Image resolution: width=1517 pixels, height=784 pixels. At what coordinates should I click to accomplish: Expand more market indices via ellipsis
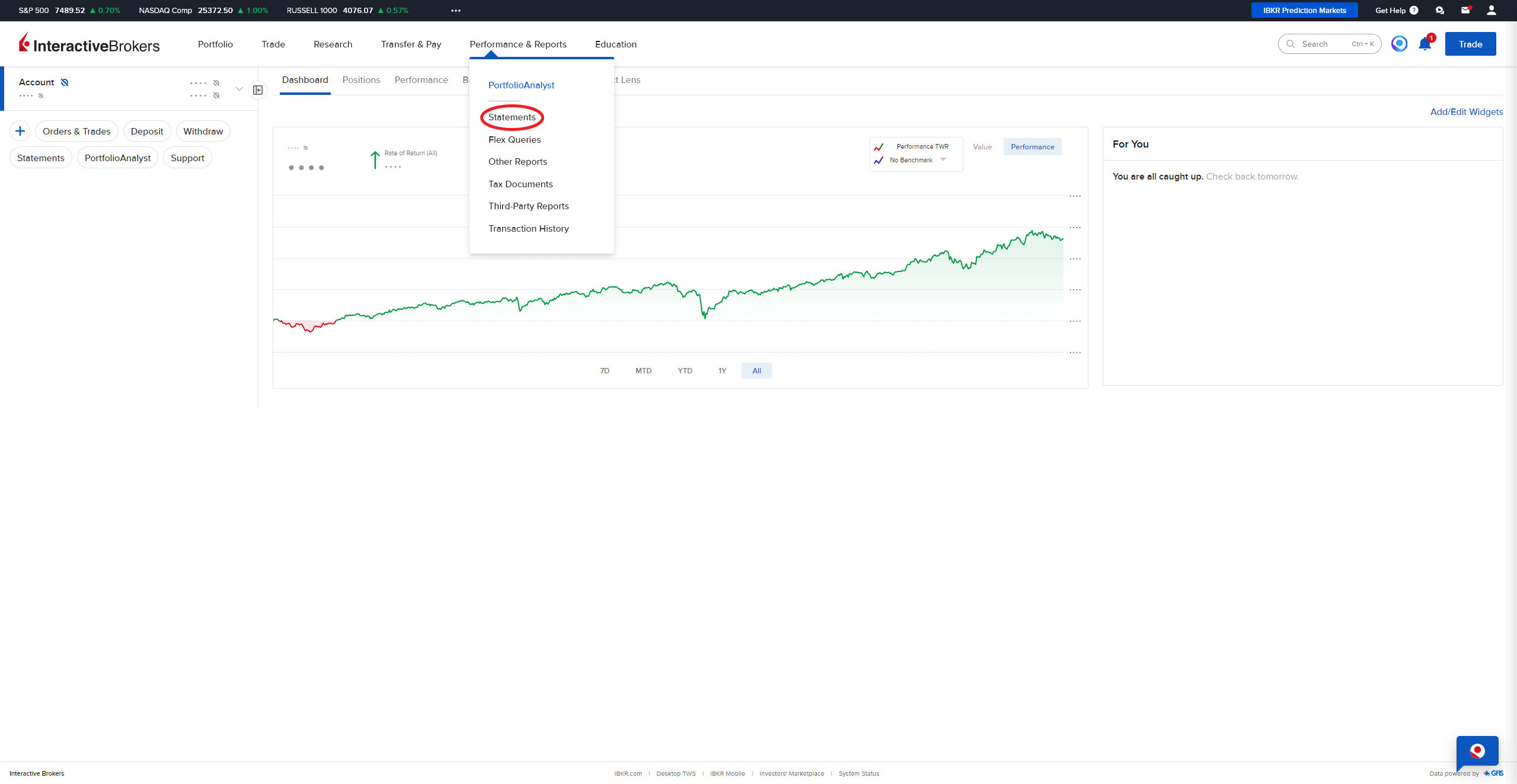[x=456, y=10]
